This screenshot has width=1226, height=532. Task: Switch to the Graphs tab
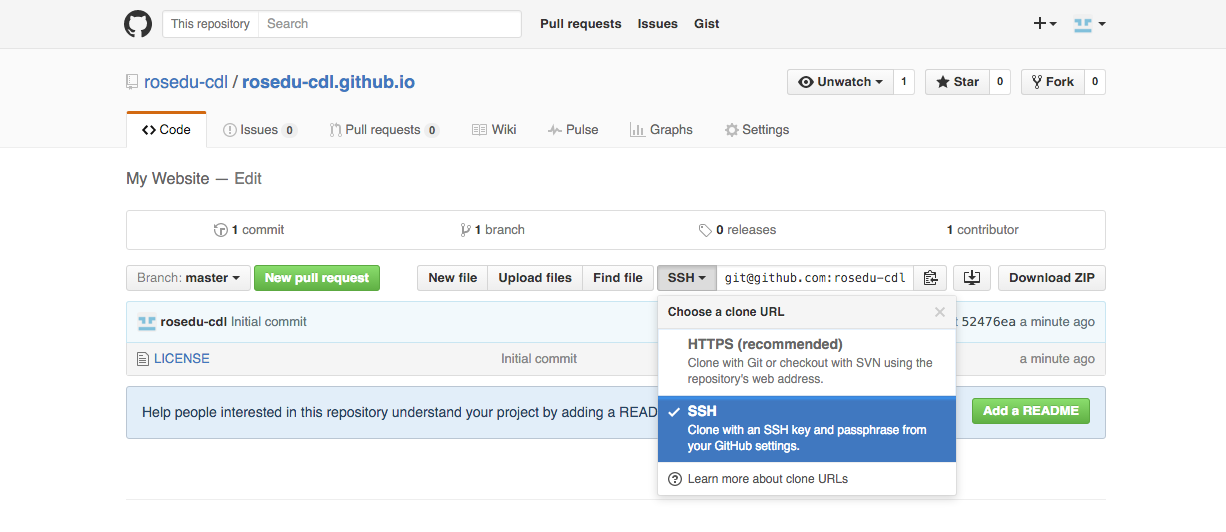point(661,130)
